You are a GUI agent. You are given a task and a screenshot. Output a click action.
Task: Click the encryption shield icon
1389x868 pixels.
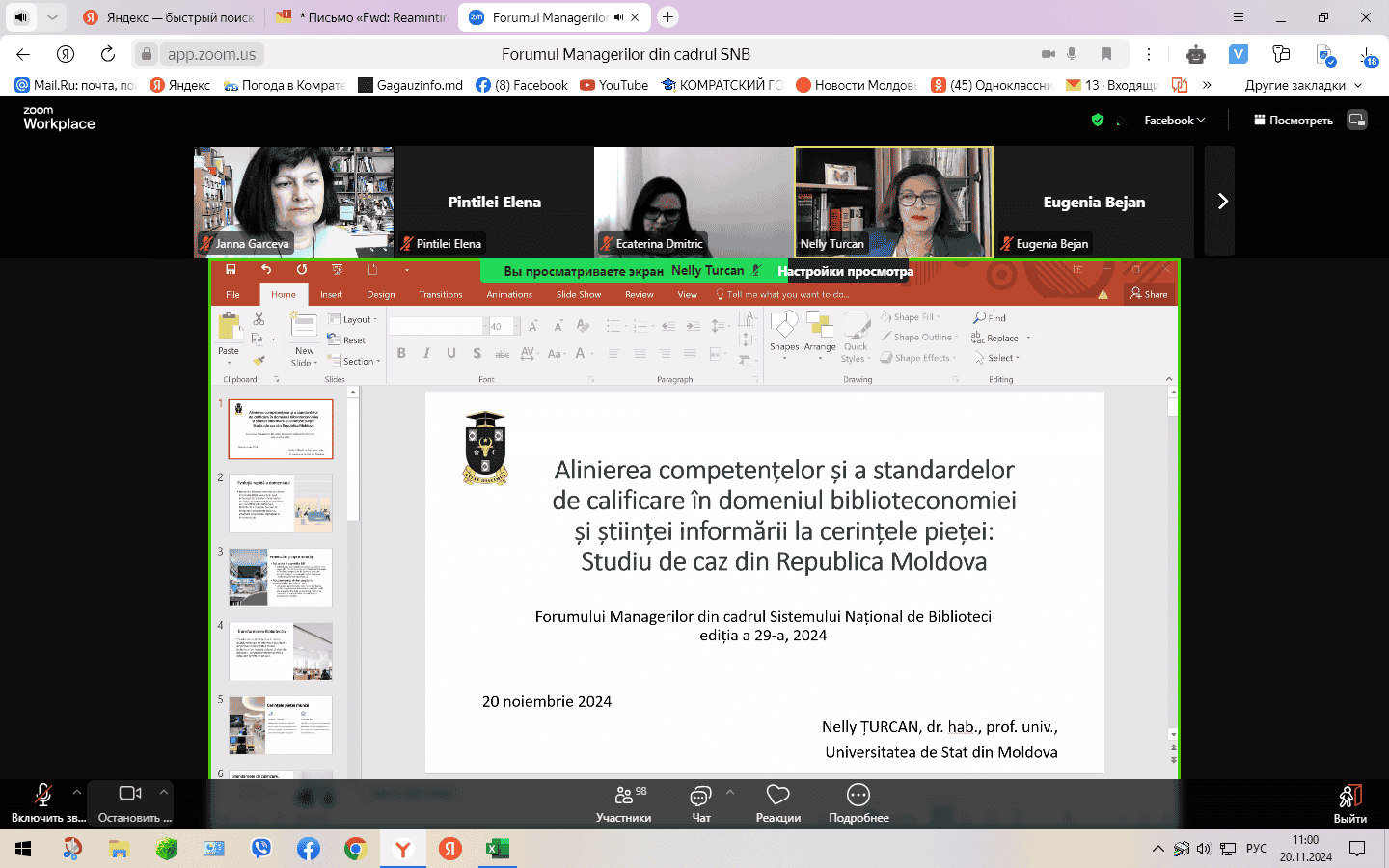coord(1097,120)
